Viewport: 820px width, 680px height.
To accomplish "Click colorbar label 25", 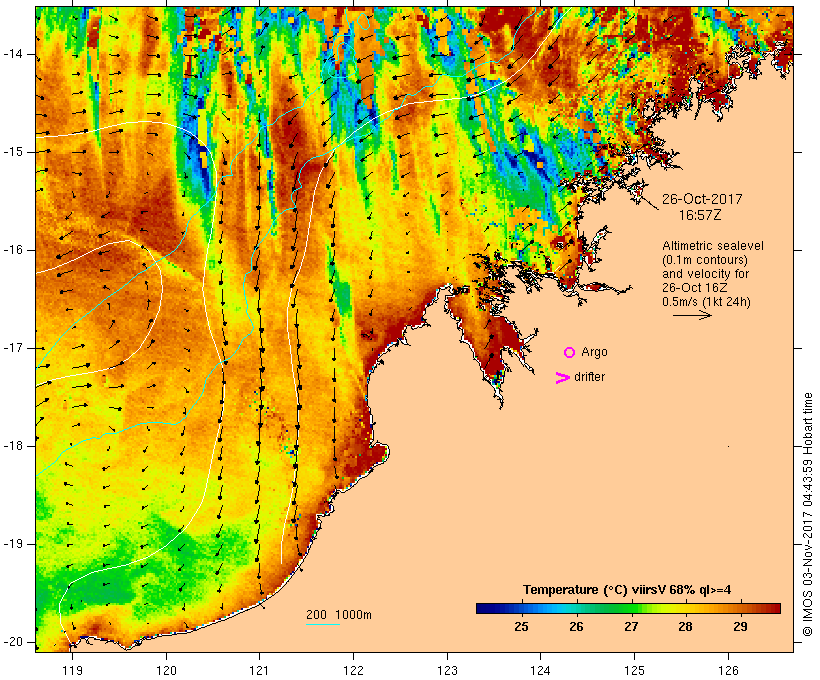I will pyautogui.click(x=521, y=627).
